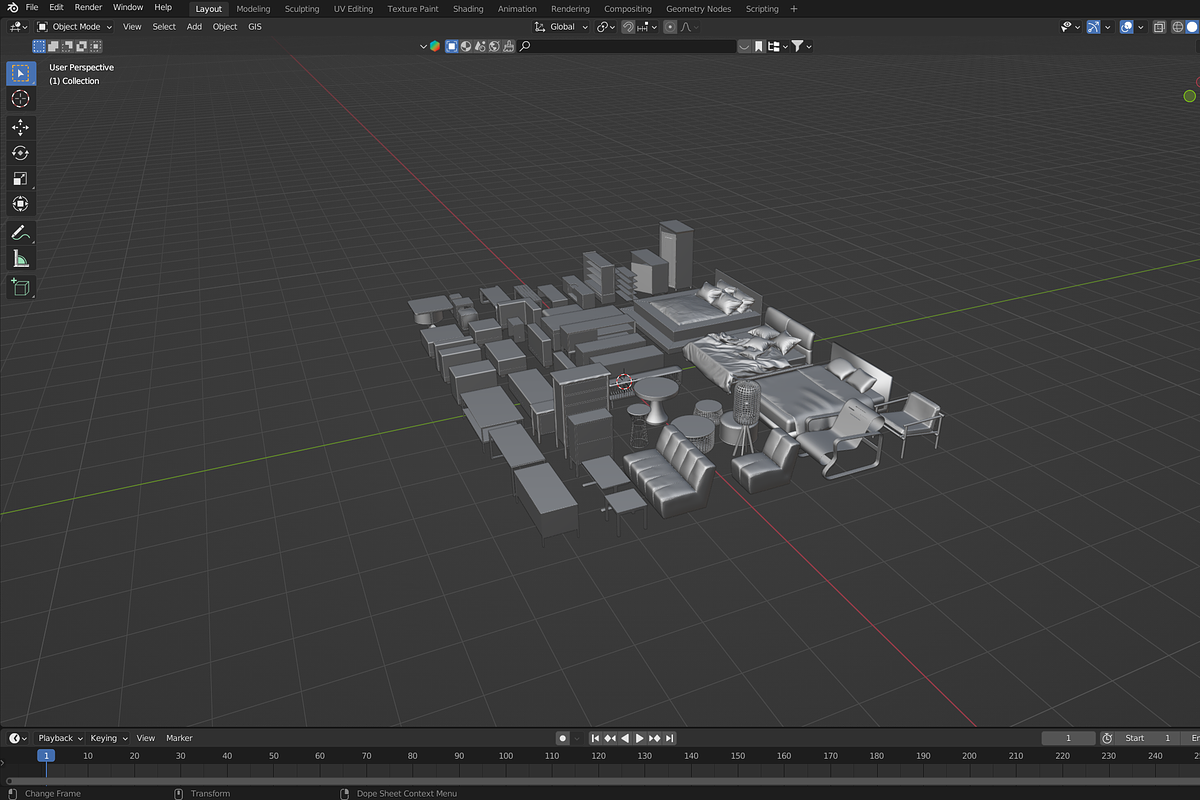Click the Start frame field
Screen dimensions: 1200x800
(1147, 738)
